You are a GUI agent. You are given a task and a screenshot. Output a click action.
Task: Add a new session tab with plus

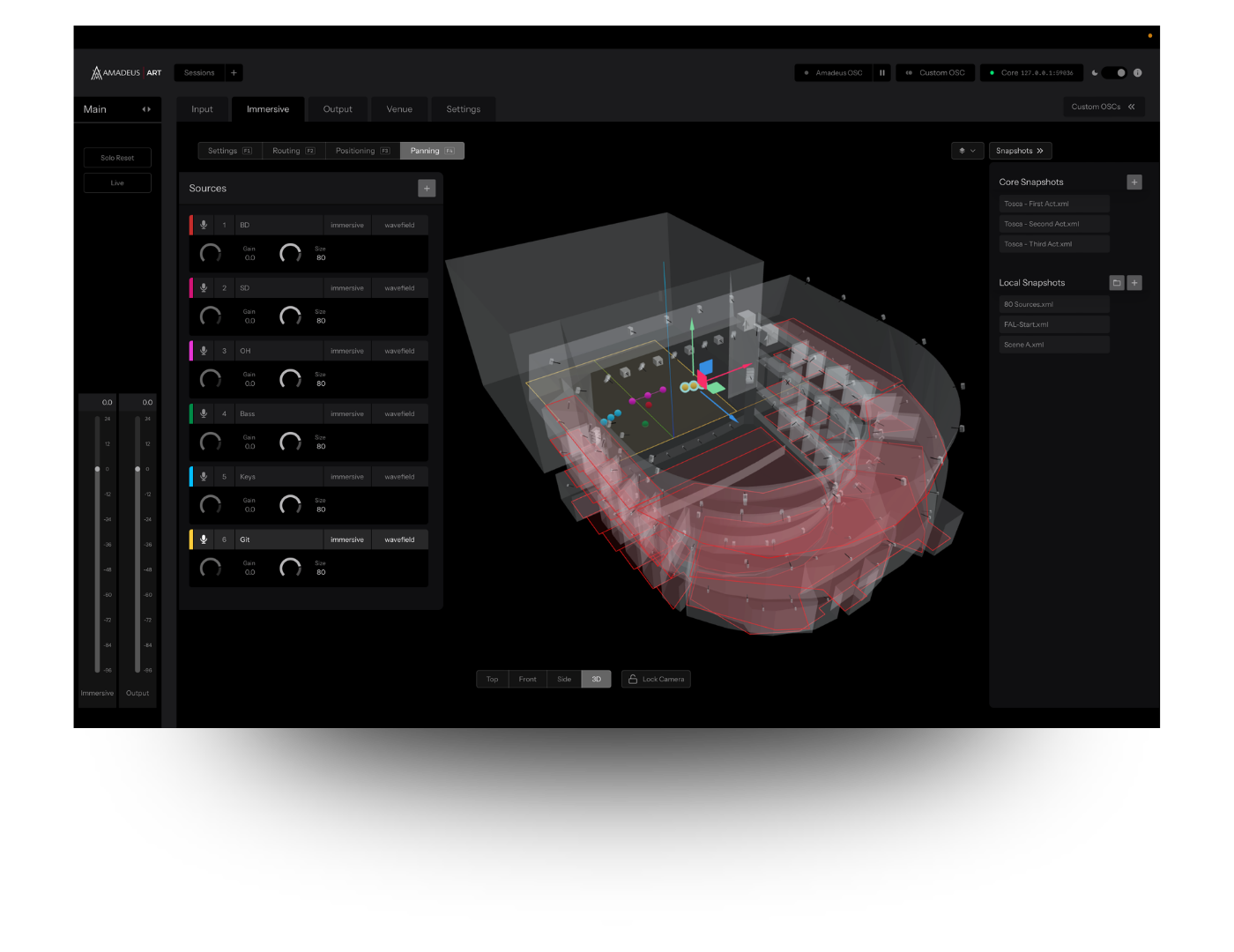click(234, 73)
